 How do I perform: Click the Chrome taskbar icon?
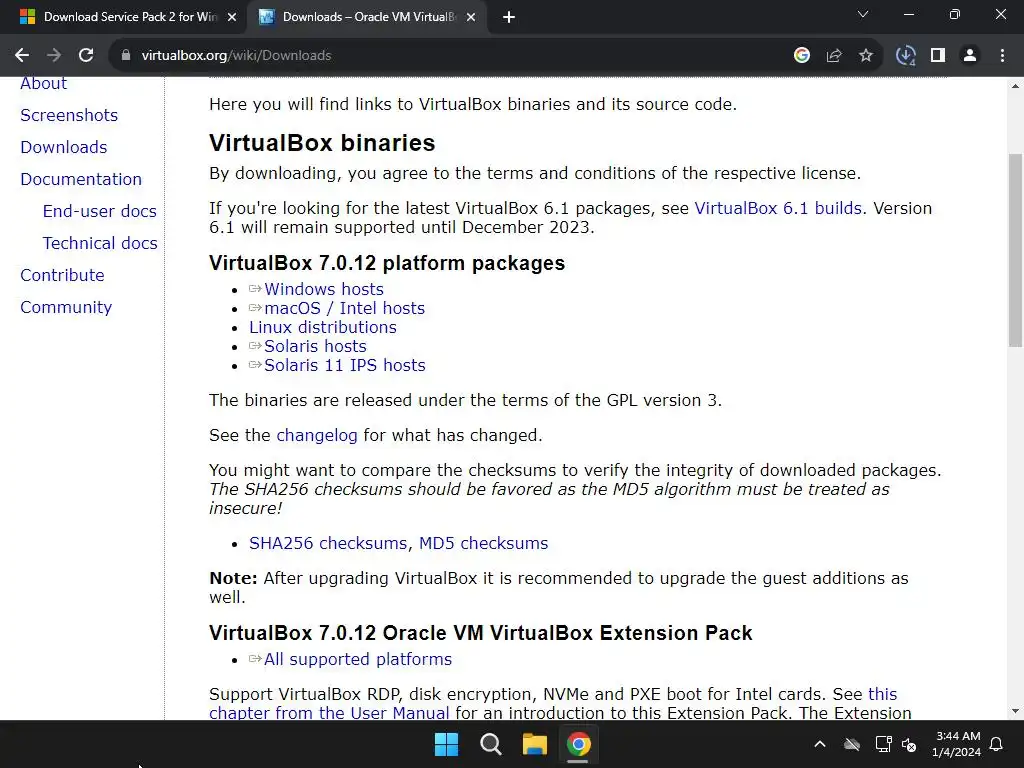click(579, 744)
